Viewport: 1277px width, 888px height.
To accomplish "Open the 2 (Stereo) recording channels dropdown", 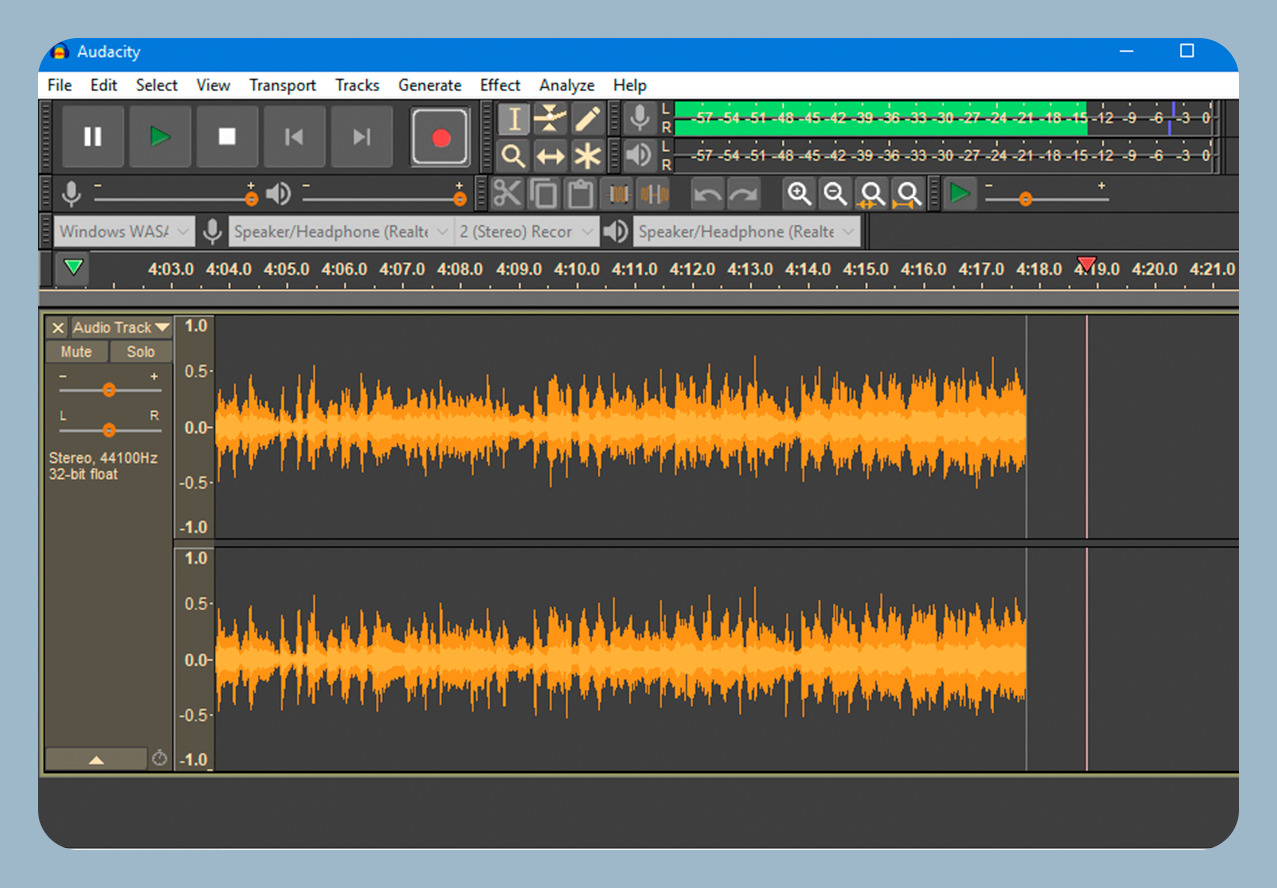I will (526, 232).
